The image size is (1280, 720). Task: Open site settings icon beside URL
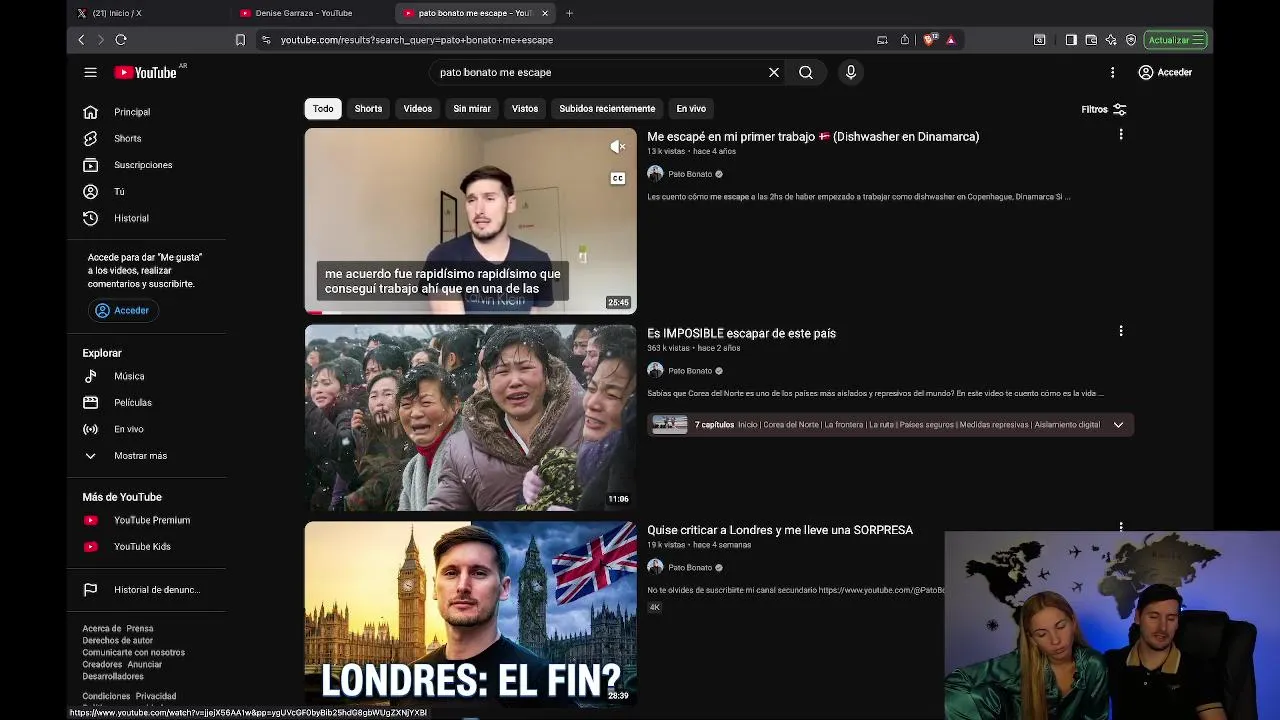click(266, 40)
